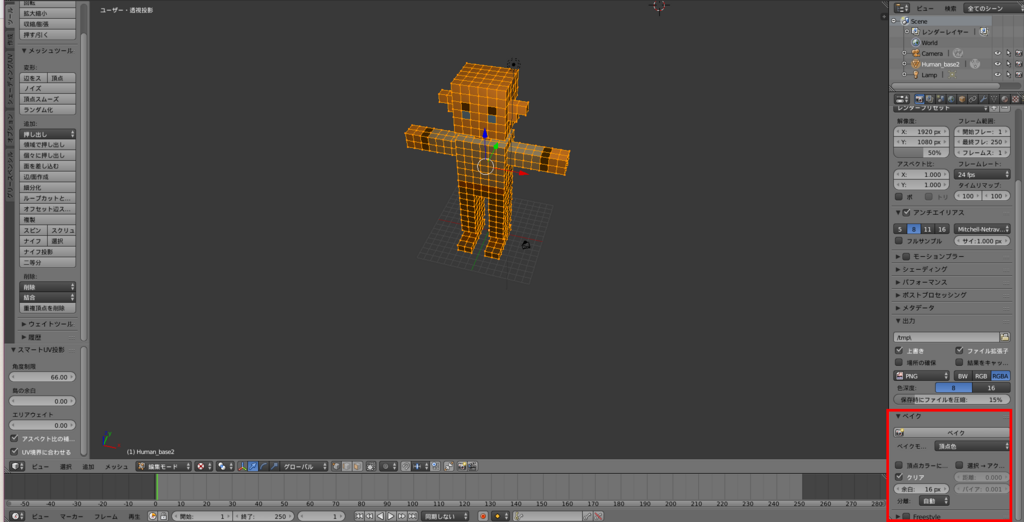Click the 角度制限 66.00 slider field
Image resolution: width=1024 pixels, height=522 pixels.
(x=44, y=377)
